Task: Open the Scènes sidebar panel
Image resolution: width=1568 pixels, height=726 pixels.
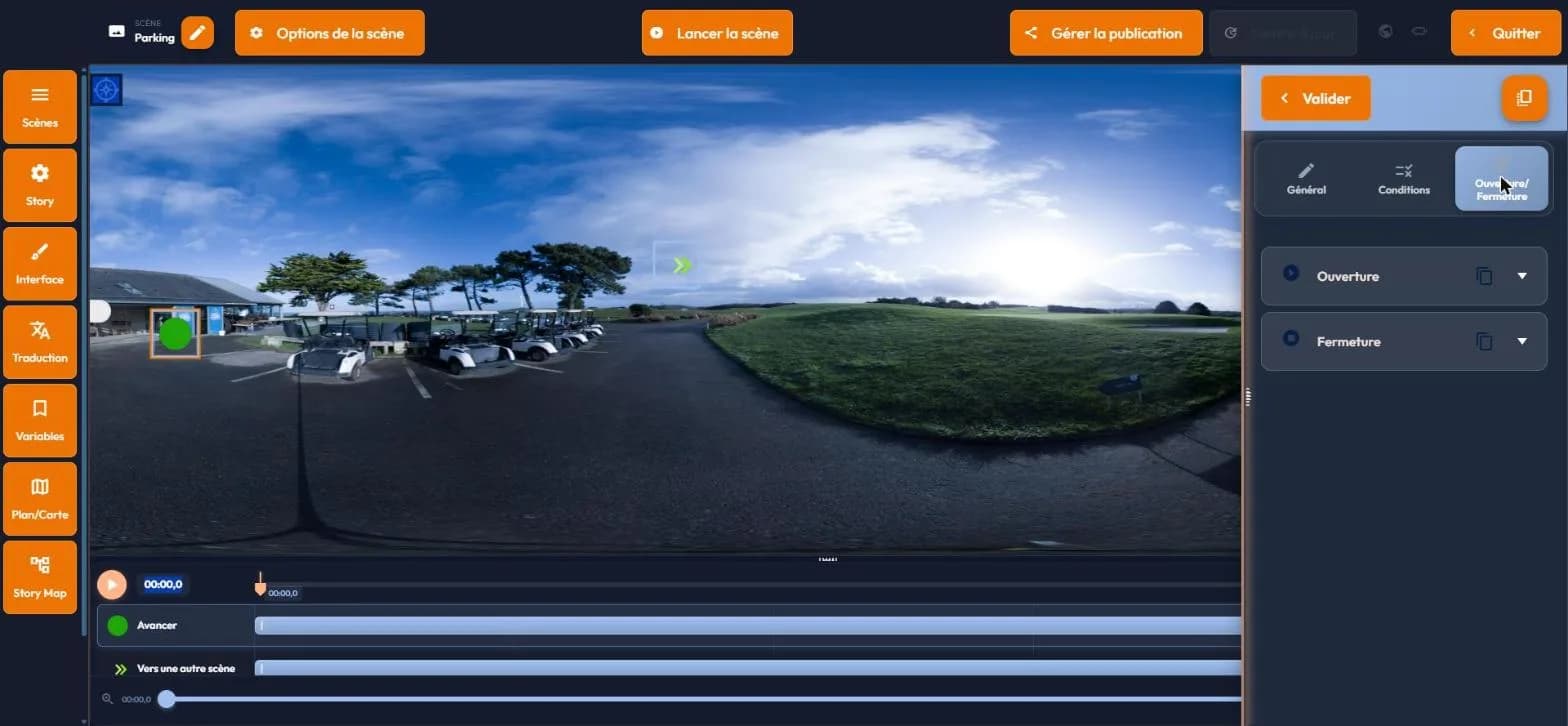Action: pos(40,107)
